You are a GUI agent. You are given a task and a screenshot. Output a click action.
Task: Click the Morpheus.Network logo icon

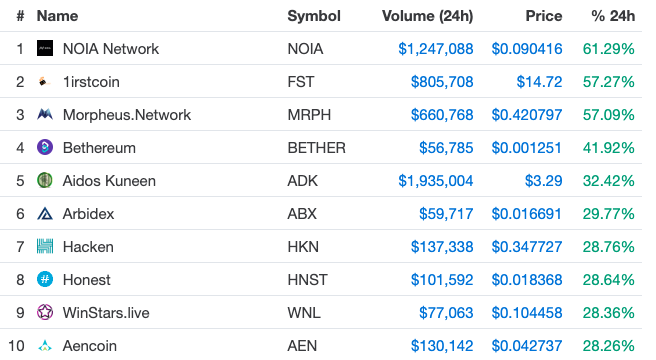point(45,114)
